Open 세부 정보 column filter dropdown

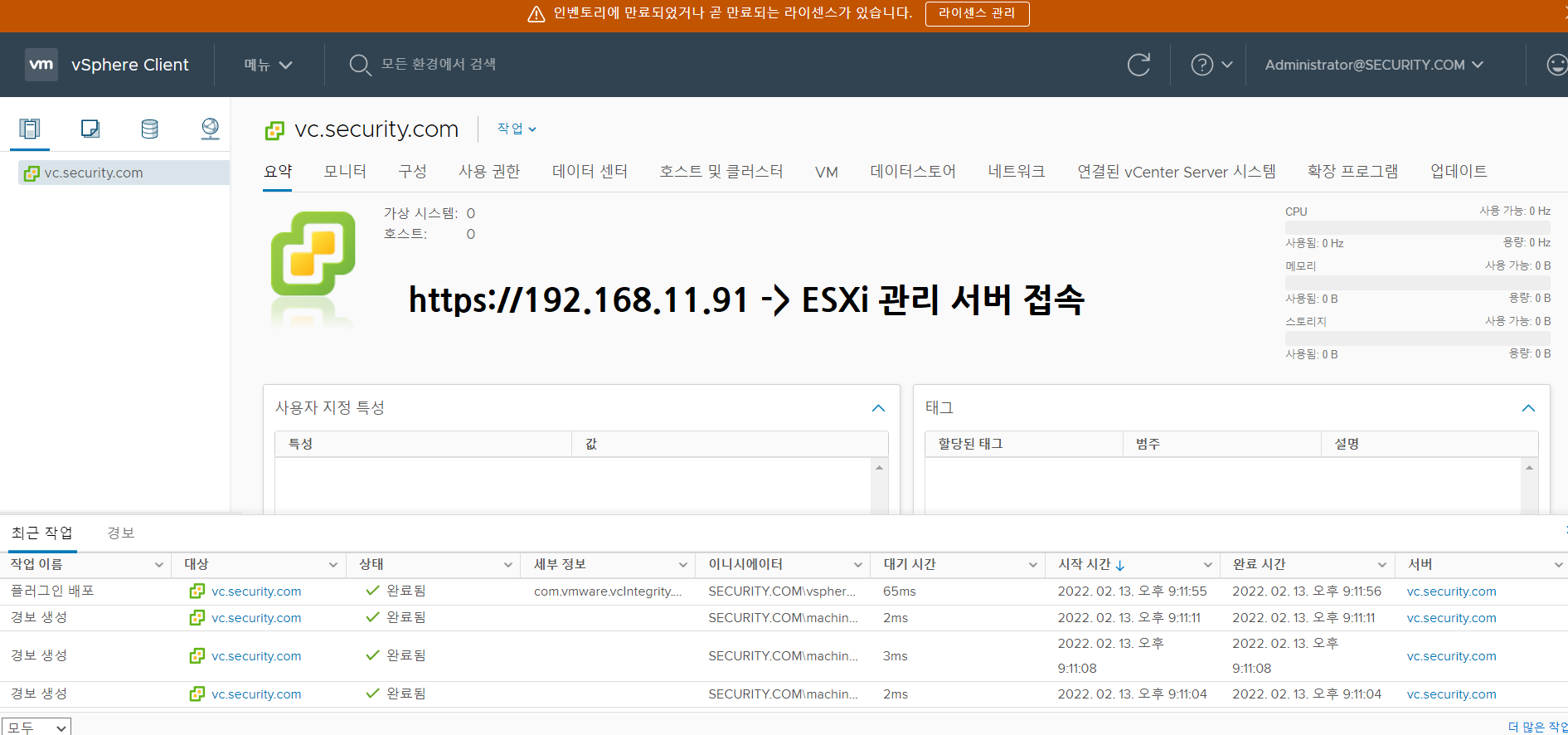point(683,565)
